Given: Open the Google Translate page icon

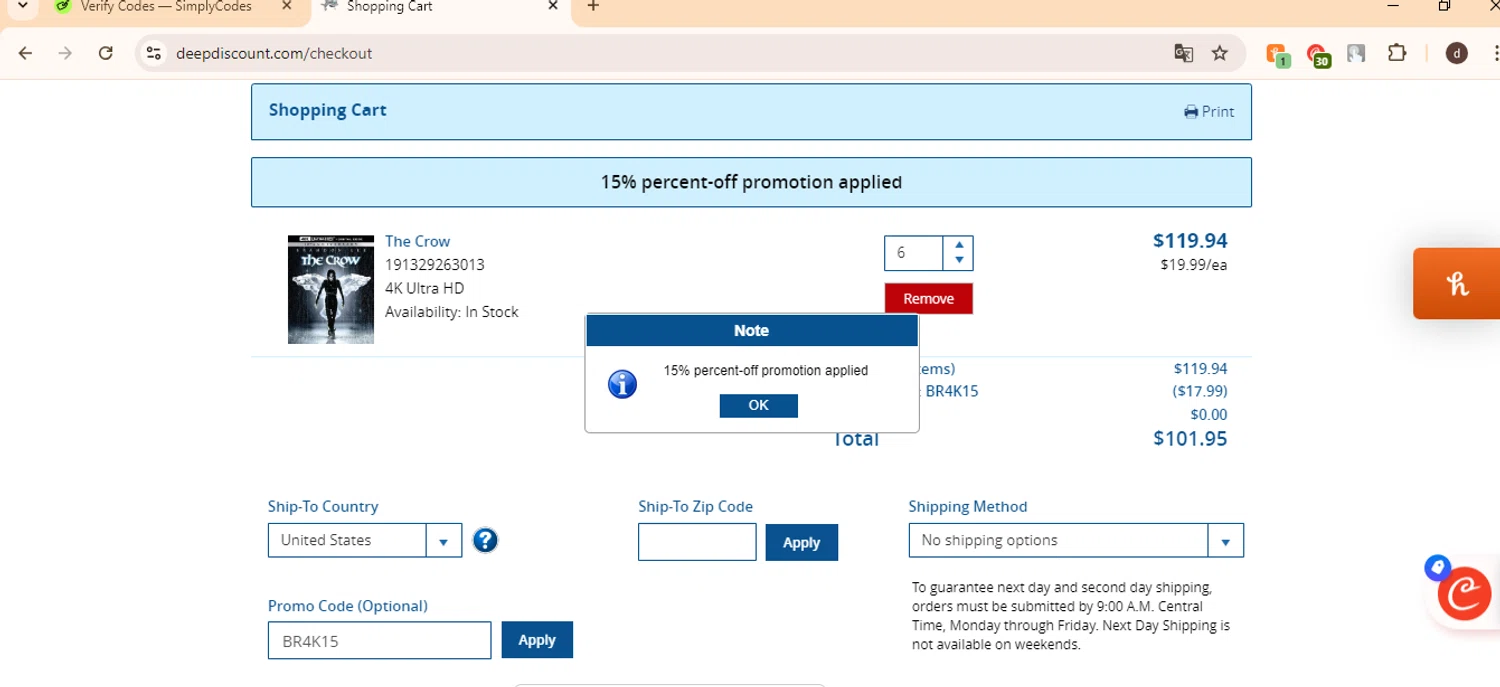Looking at the screenshot, I should tap(1183, 54).
